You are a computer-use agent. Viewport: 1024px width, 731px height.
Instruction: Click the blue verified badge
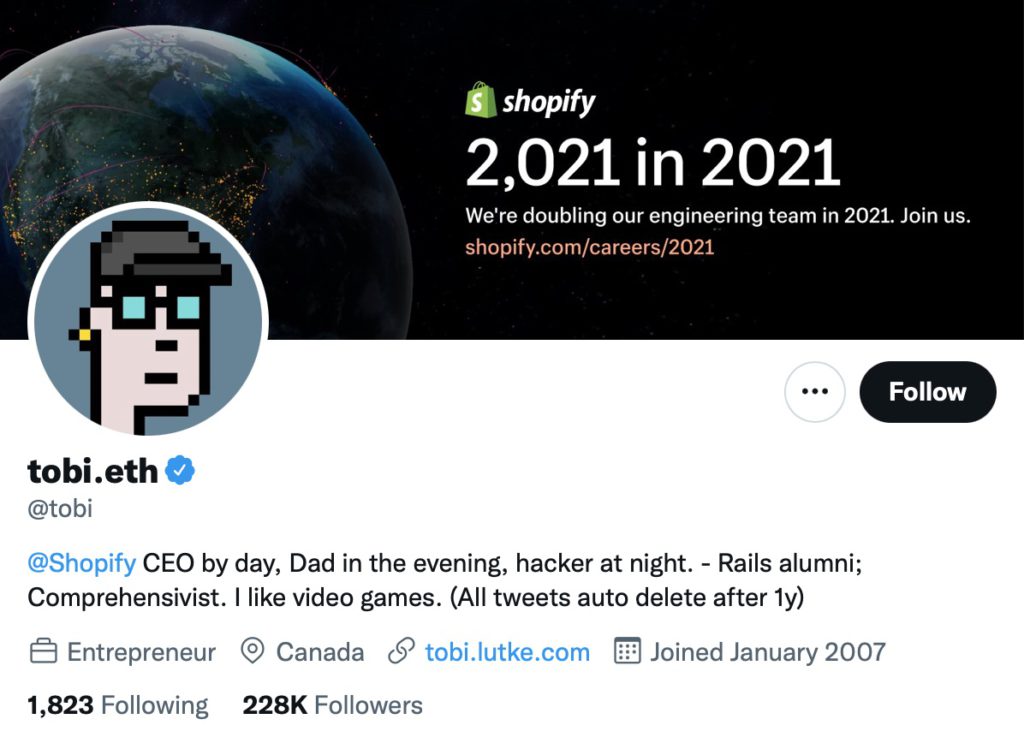coord(180,470)
